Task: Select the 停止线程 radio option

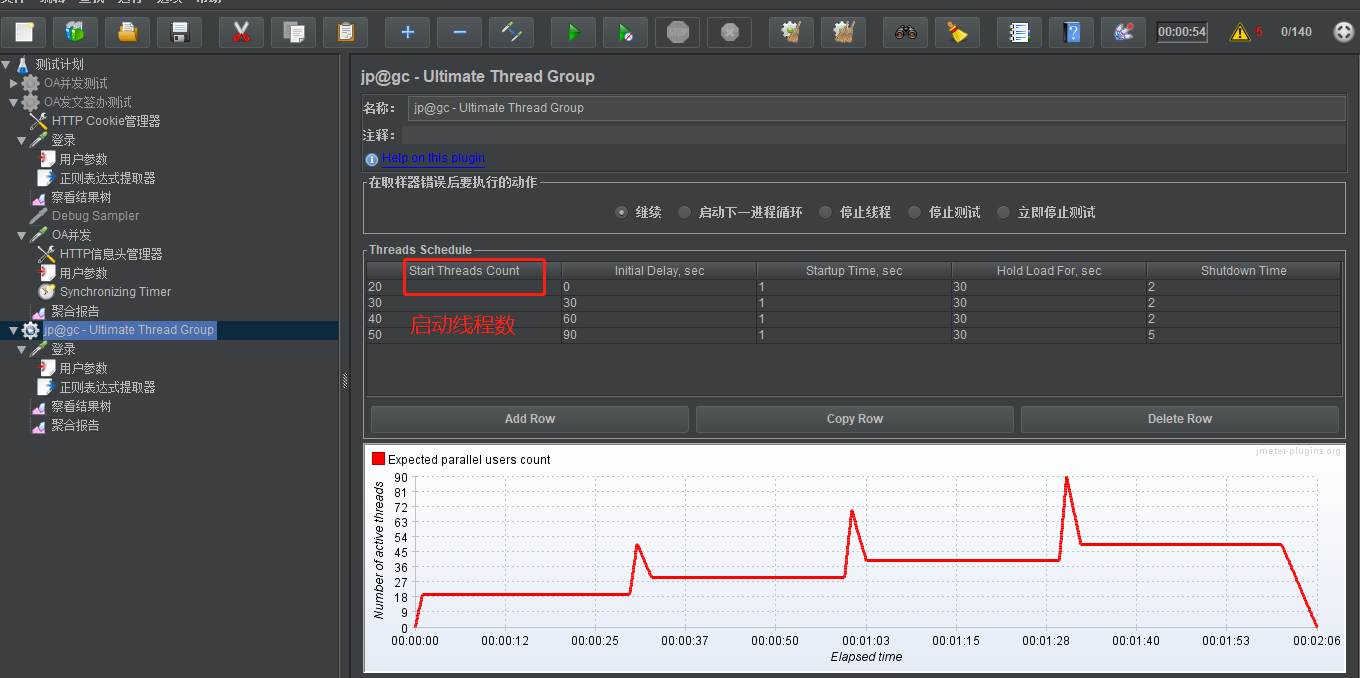Action: [825, 212]
